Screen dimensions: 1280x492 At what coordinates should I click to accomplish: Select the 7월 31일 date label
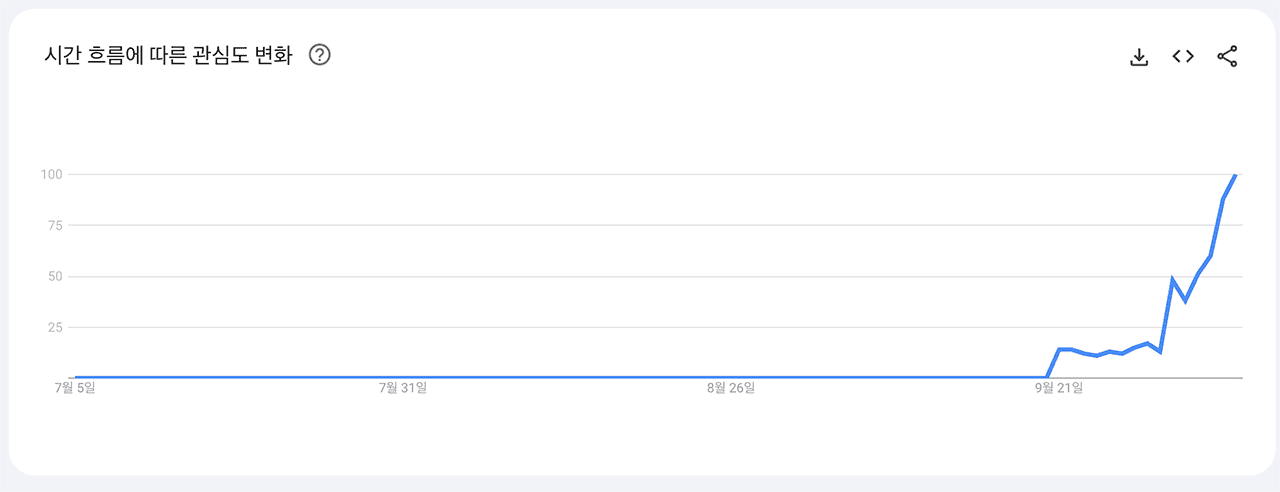402,389
